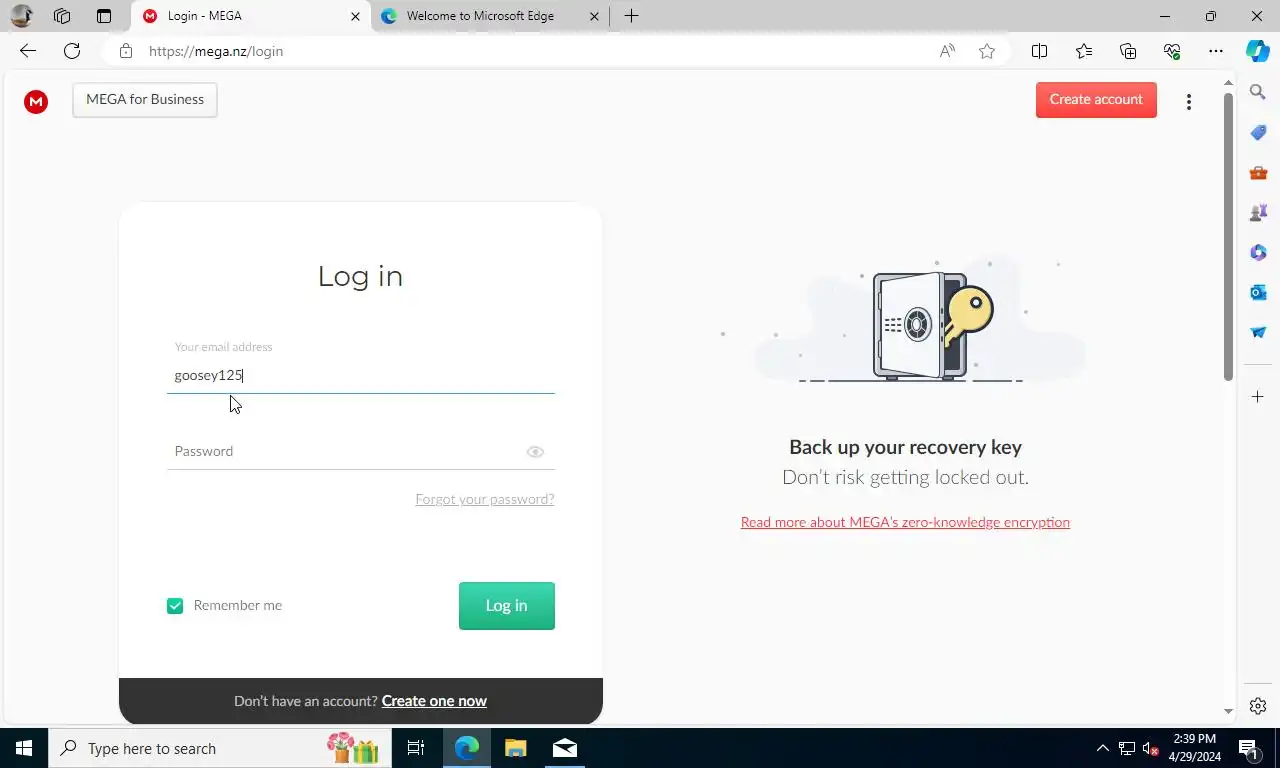Screen dimensions: 1280x768
Task: Open sidebar Tools briefcase icon
Action: 1258,172
